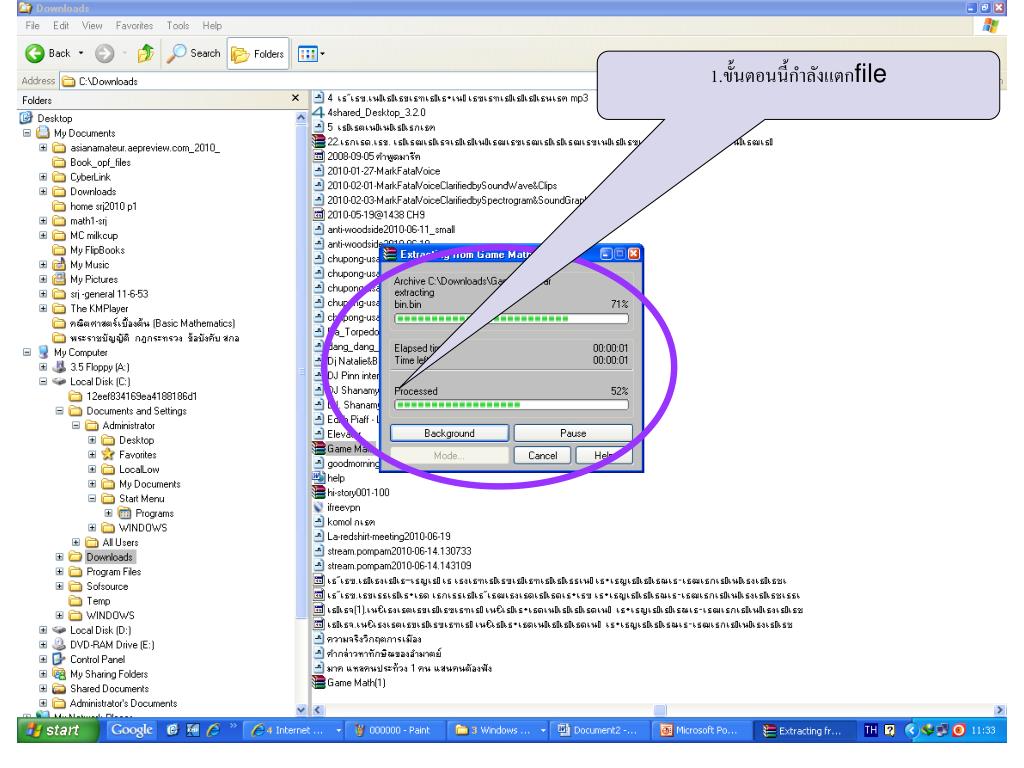Image resolution: width=1024 pixels, height=768 pixels.
Task: Select the 3.5 Floppy (A:) drive icon
Action: 59,367
